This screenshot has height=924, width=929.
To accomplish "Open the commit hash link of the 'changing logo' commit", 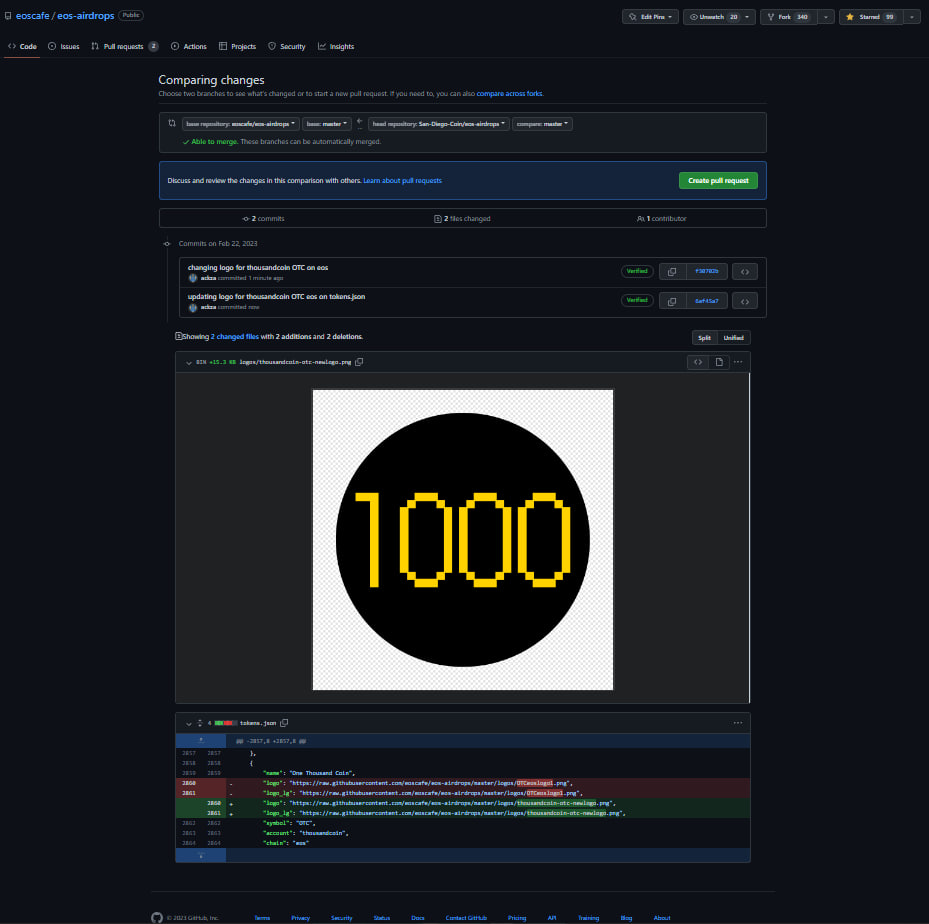I will tap(706, 272).
